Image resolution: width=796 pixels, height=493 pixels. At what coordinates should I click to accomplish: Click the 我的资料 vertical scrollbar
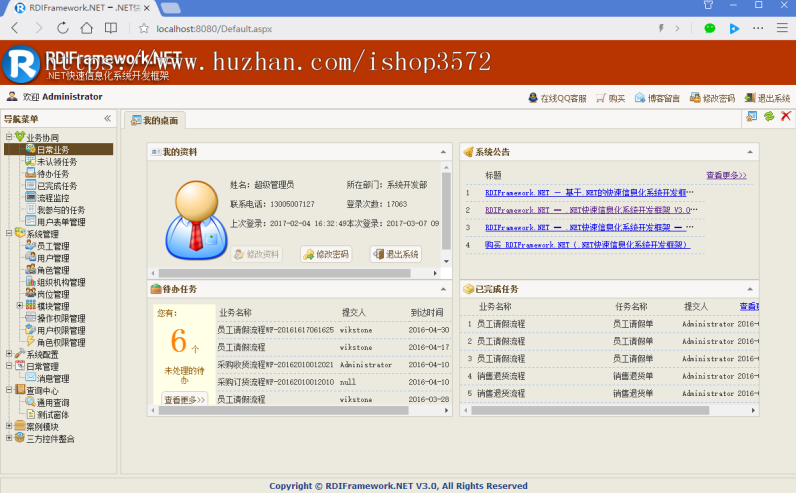(446, 211)
